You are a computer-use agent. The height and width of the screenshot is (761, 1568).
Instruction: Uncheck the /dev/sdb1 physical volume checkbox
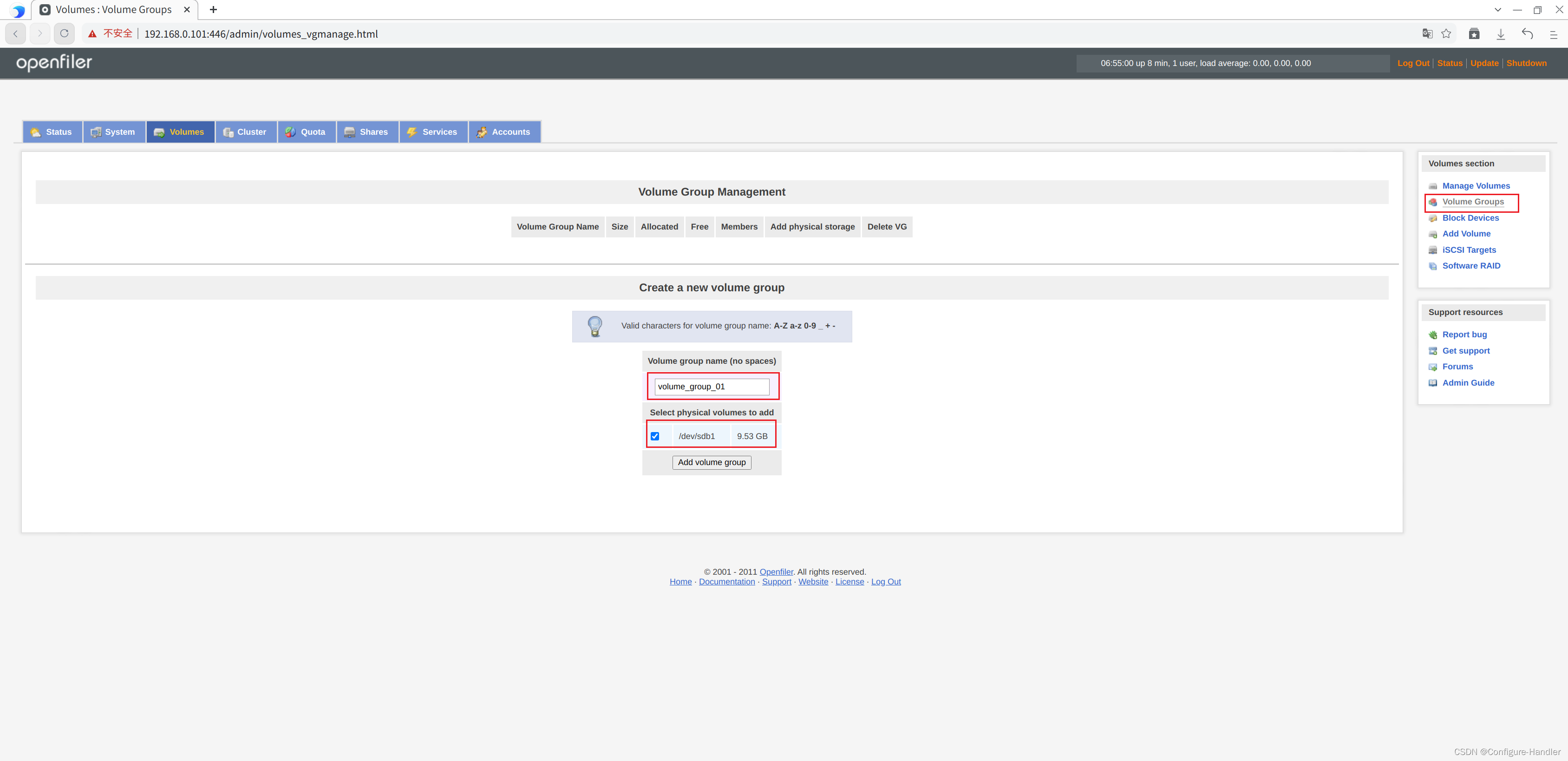655,436
